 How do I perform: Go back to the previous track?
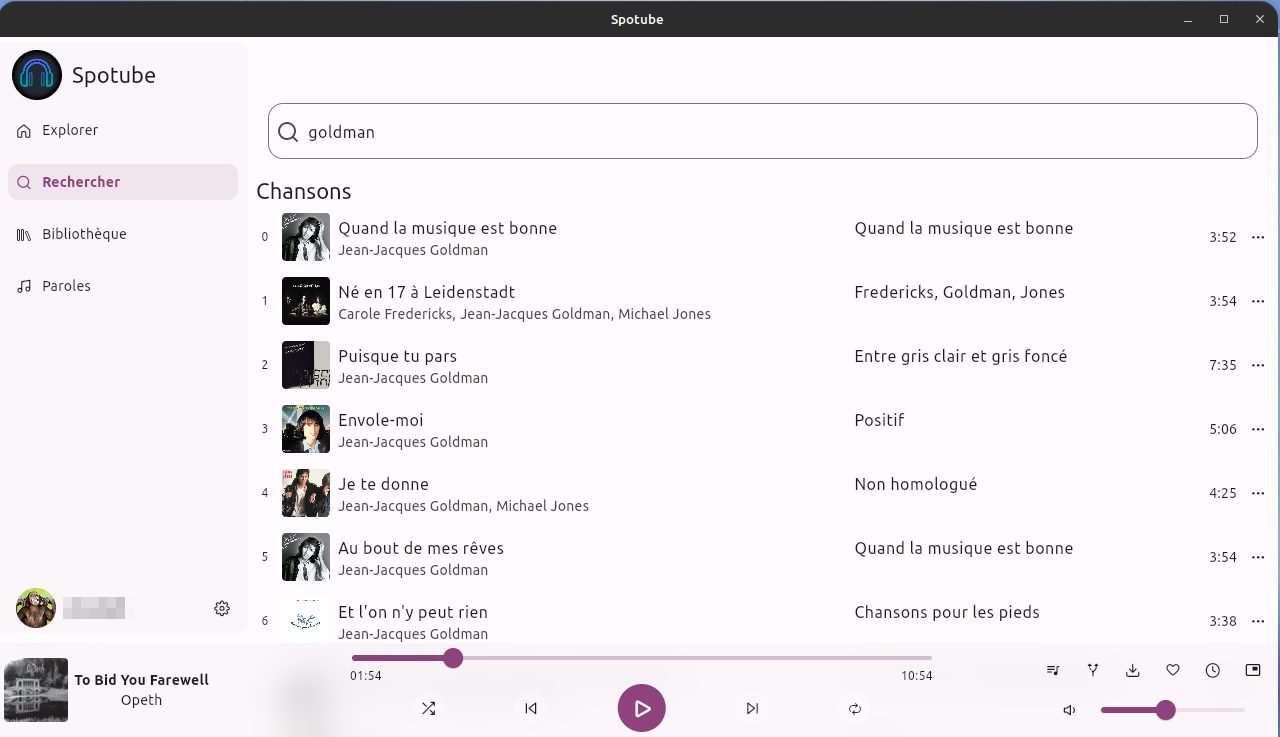tap(531, 708)
